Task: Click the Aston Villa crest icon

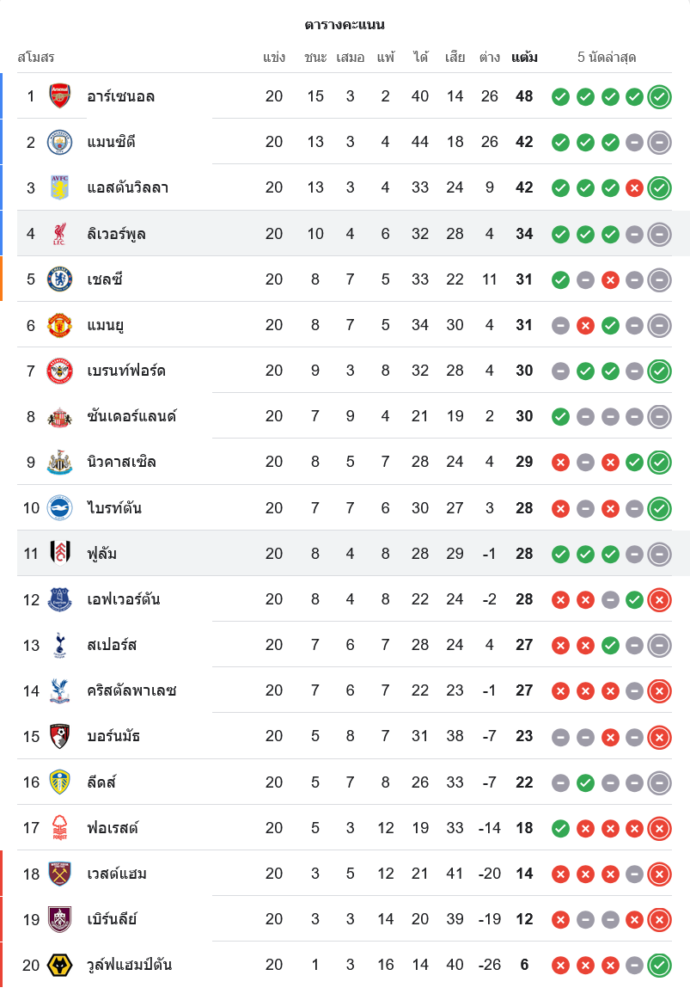Action: tap(60, 187)
